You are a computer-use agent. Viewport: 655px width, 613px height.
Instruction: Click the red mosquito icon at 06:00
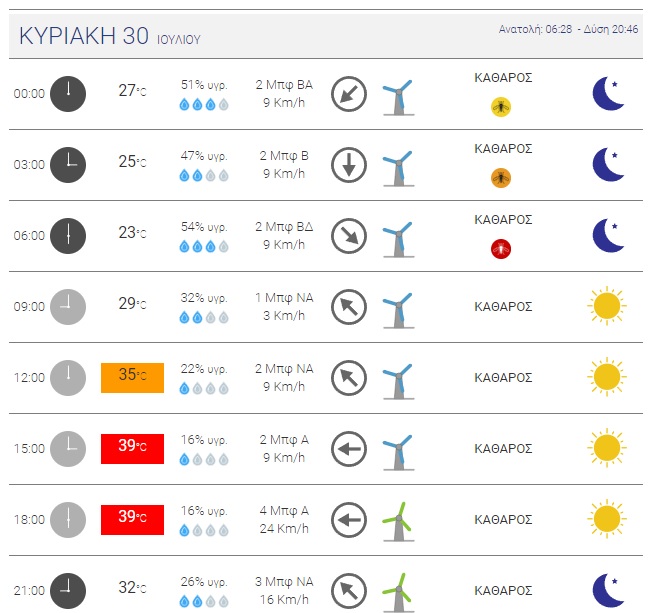[500, 249]
